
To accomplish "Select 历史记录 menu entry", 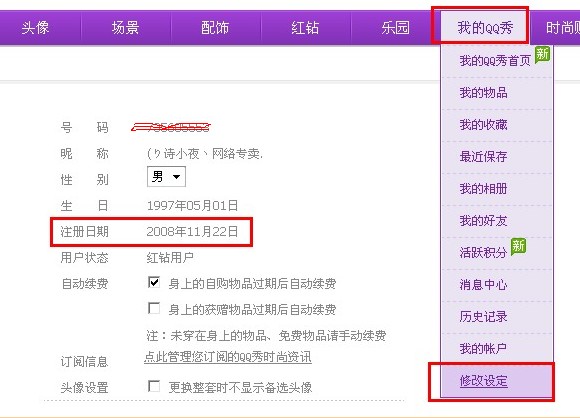I will point(483,317).
